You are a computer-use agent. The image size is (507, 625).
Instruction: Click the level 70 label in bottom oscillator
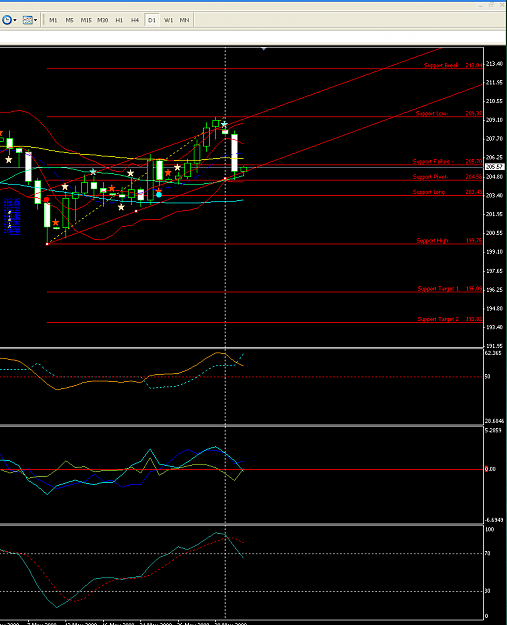coord(487,553)
